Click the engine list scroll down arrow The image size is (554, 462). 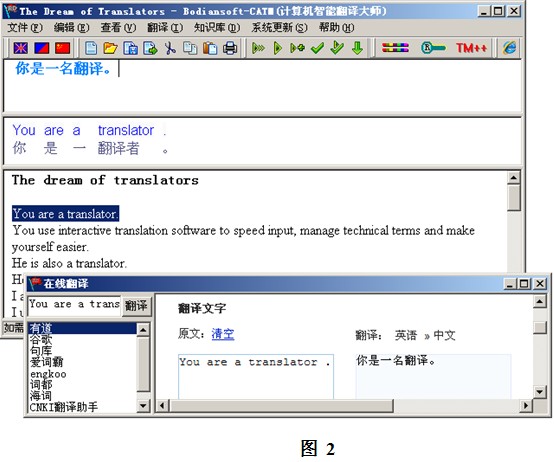[143, 406]
